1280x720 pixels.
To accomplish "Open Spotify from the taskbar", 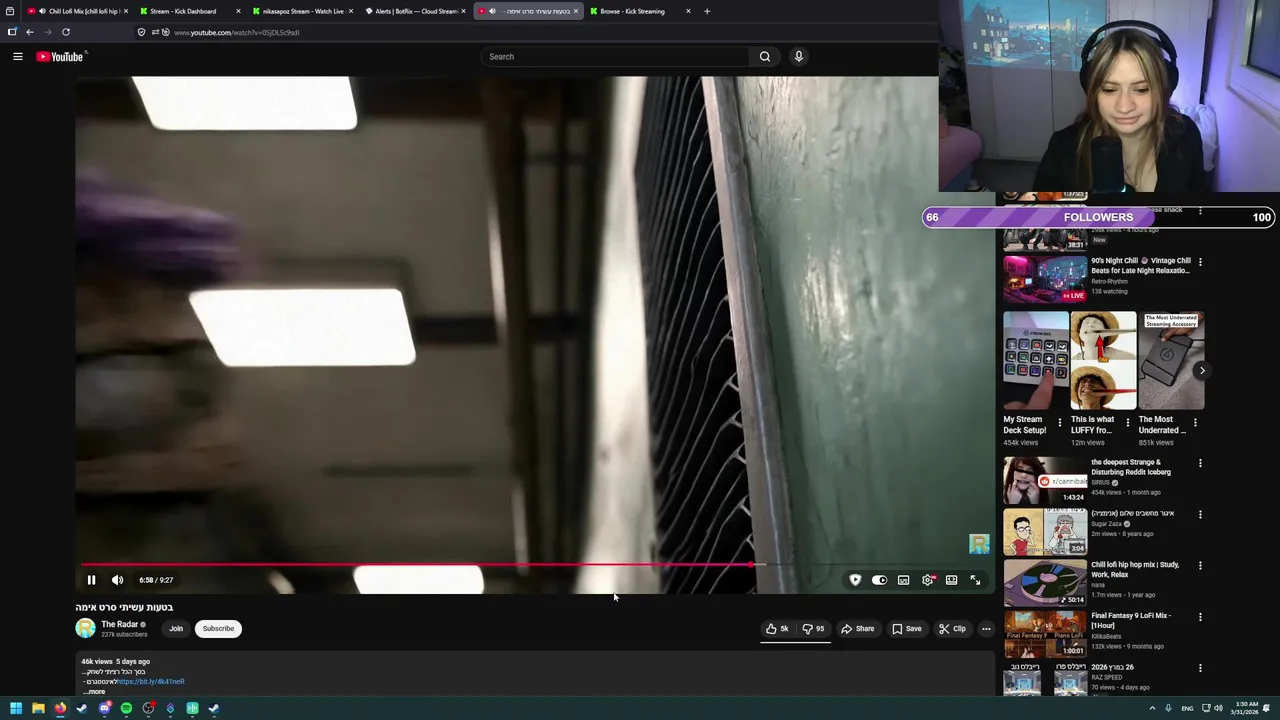I will 126,708.
